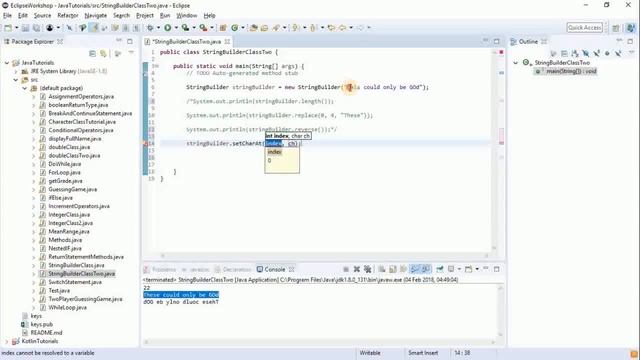The image size is (640, 360).
Task: Click the Debug bug icon in the toolbar
Action: pos(151,28)
